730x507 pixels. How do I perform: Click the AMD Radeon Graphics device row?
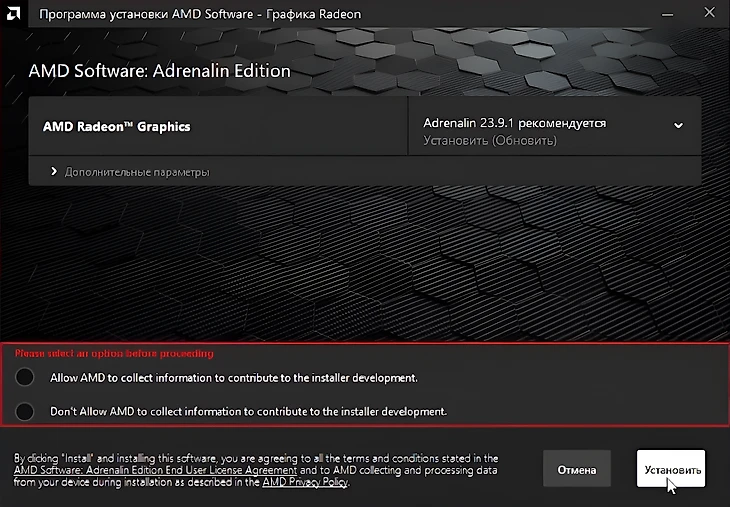tap(117, 127)
